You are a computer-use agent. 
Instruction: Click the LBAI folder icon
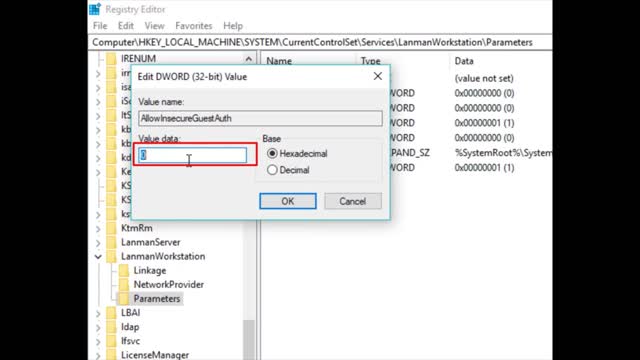click(111, 313)
